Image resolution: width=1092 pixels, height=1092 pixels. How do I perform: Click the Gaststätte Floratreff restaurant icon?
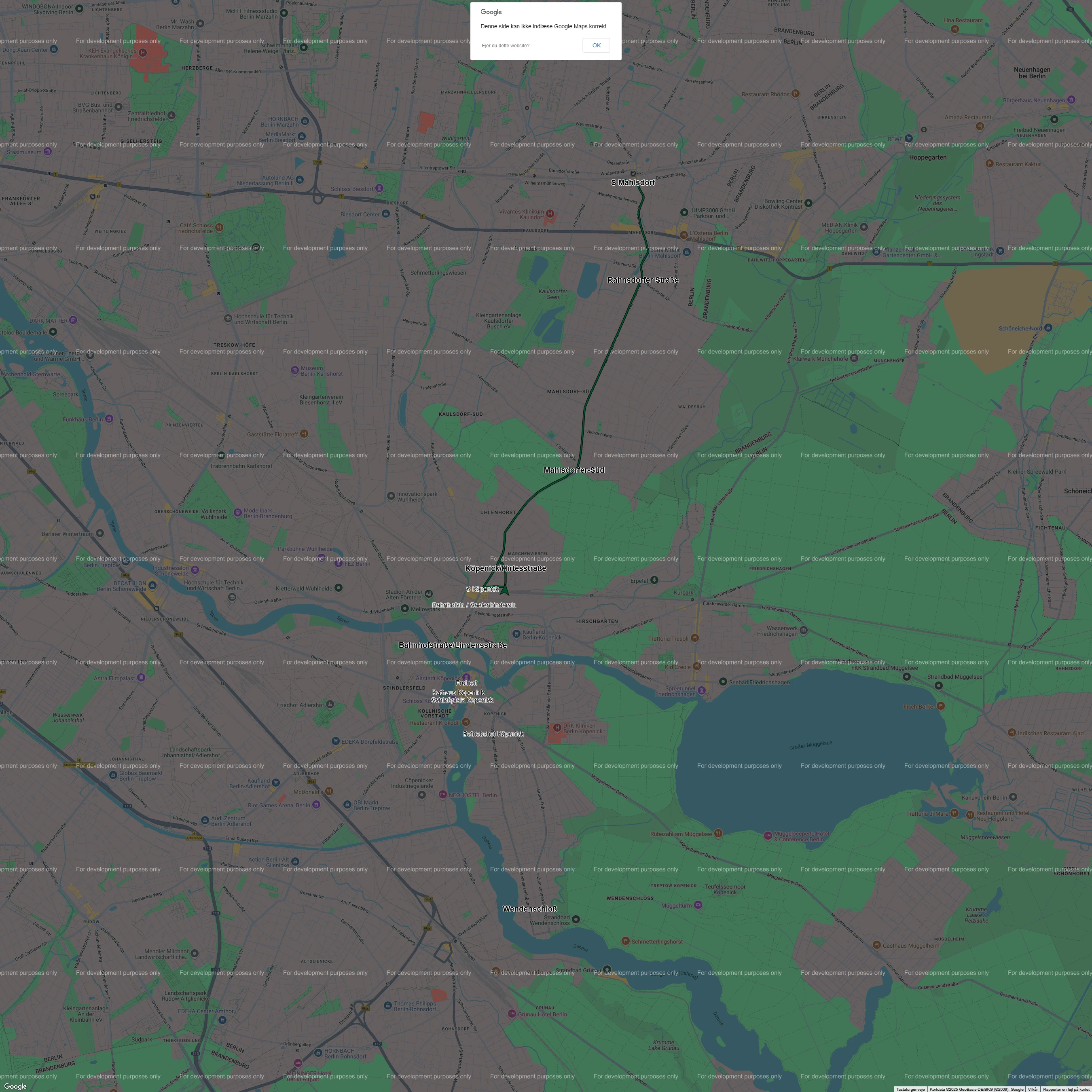pos(304,434)
